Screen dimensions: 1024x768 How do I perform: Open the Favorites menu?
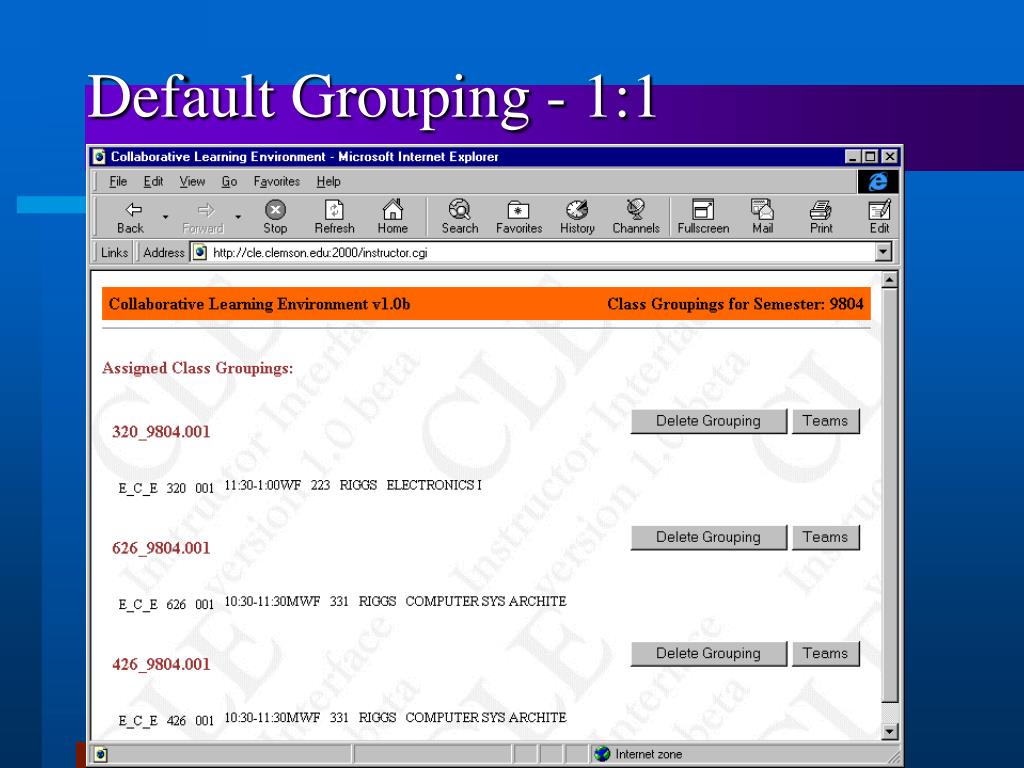(x=276, y=182)
